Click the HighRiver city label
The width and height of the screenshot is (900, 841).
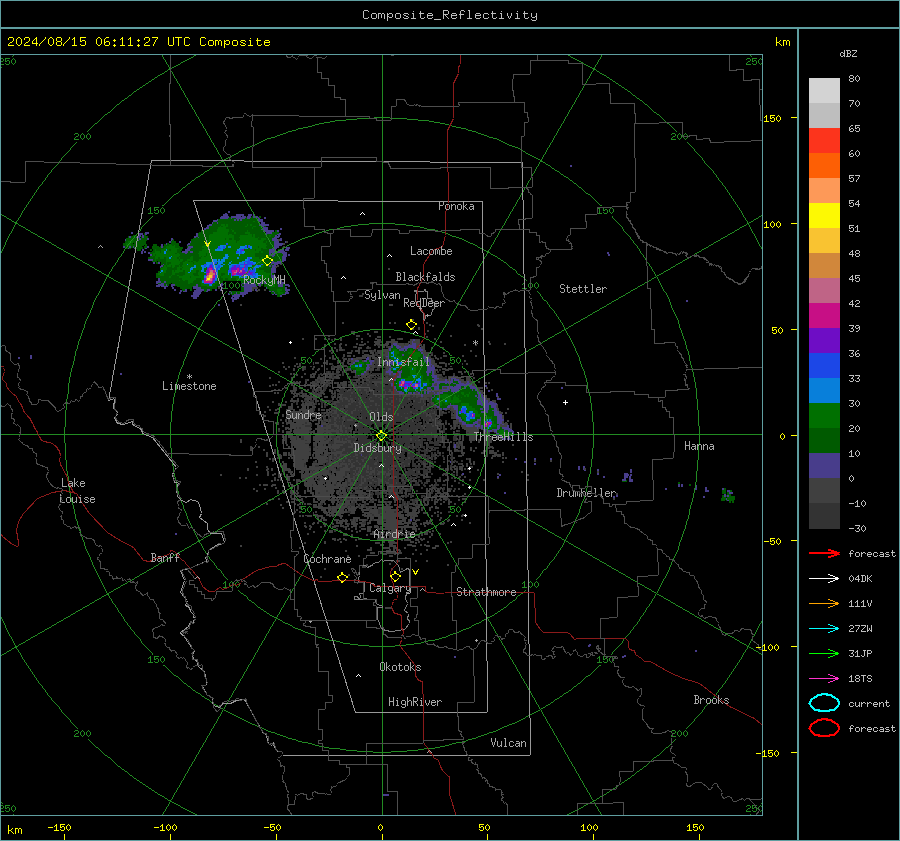(415, 702)
